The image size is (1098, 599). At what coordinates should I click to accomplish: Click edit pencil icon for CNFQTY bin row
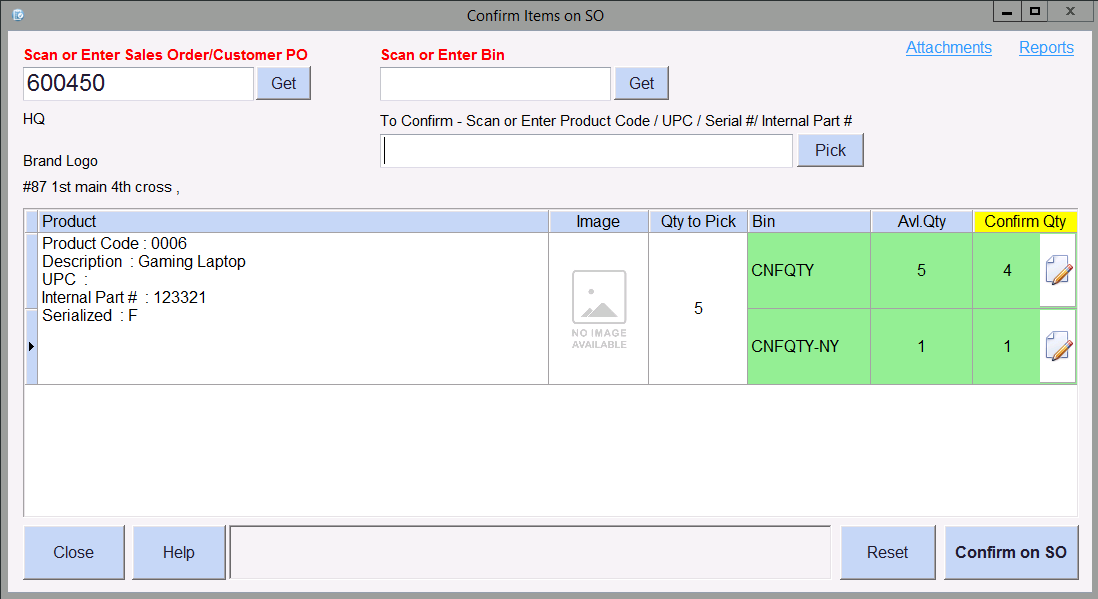[x=1058, y=270]
